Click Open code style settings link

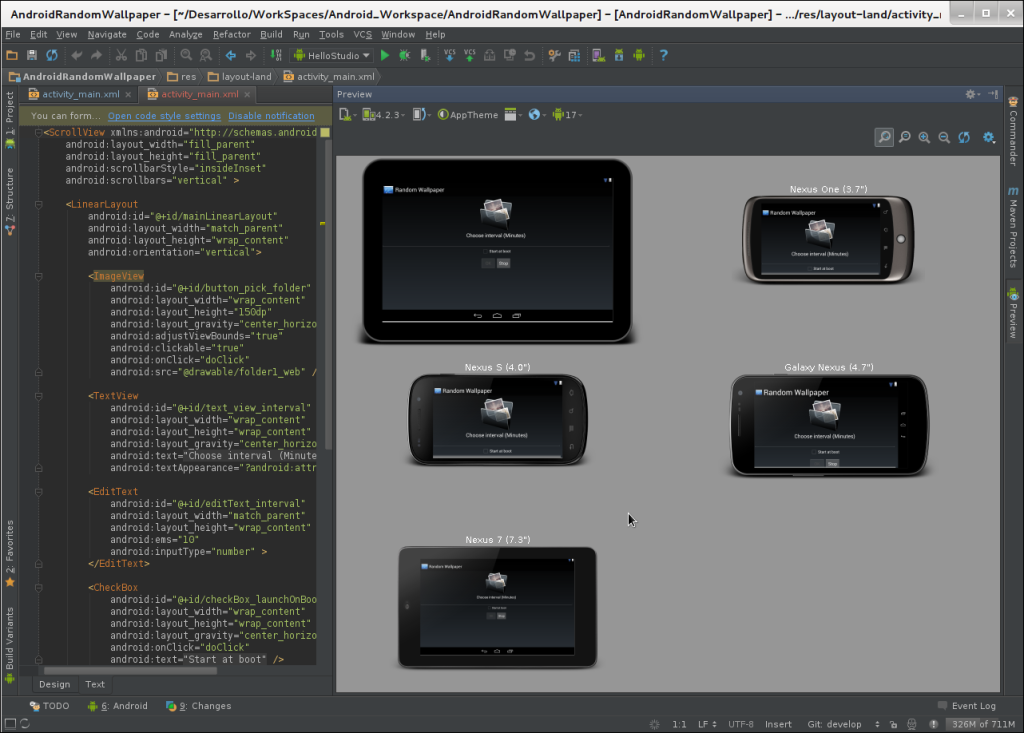pyautogui.click(x=164, y=116)
